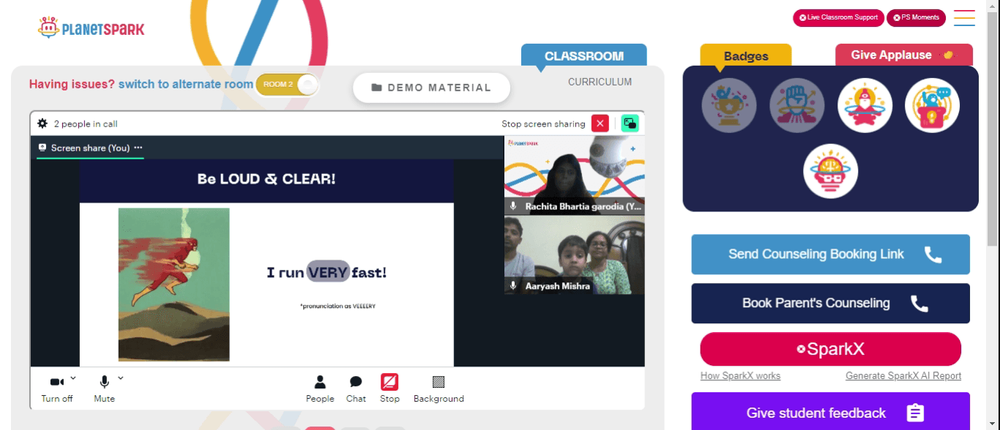Click Send Counseling Booking Link button
The height and width of the screenshot is (430, 1000).
[x=830, y=254]
